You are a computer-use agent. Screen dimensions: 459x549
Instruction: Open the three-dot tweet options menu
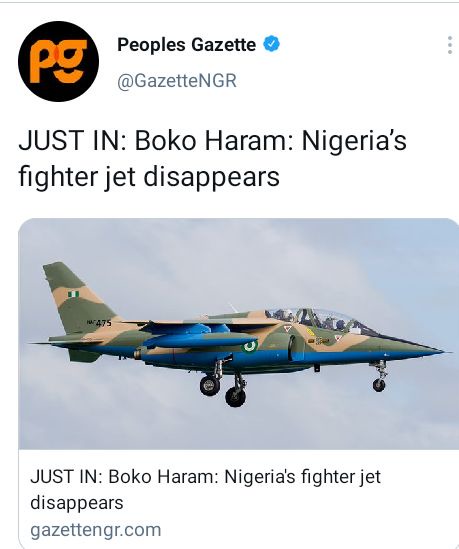click(x=450, y=44)
